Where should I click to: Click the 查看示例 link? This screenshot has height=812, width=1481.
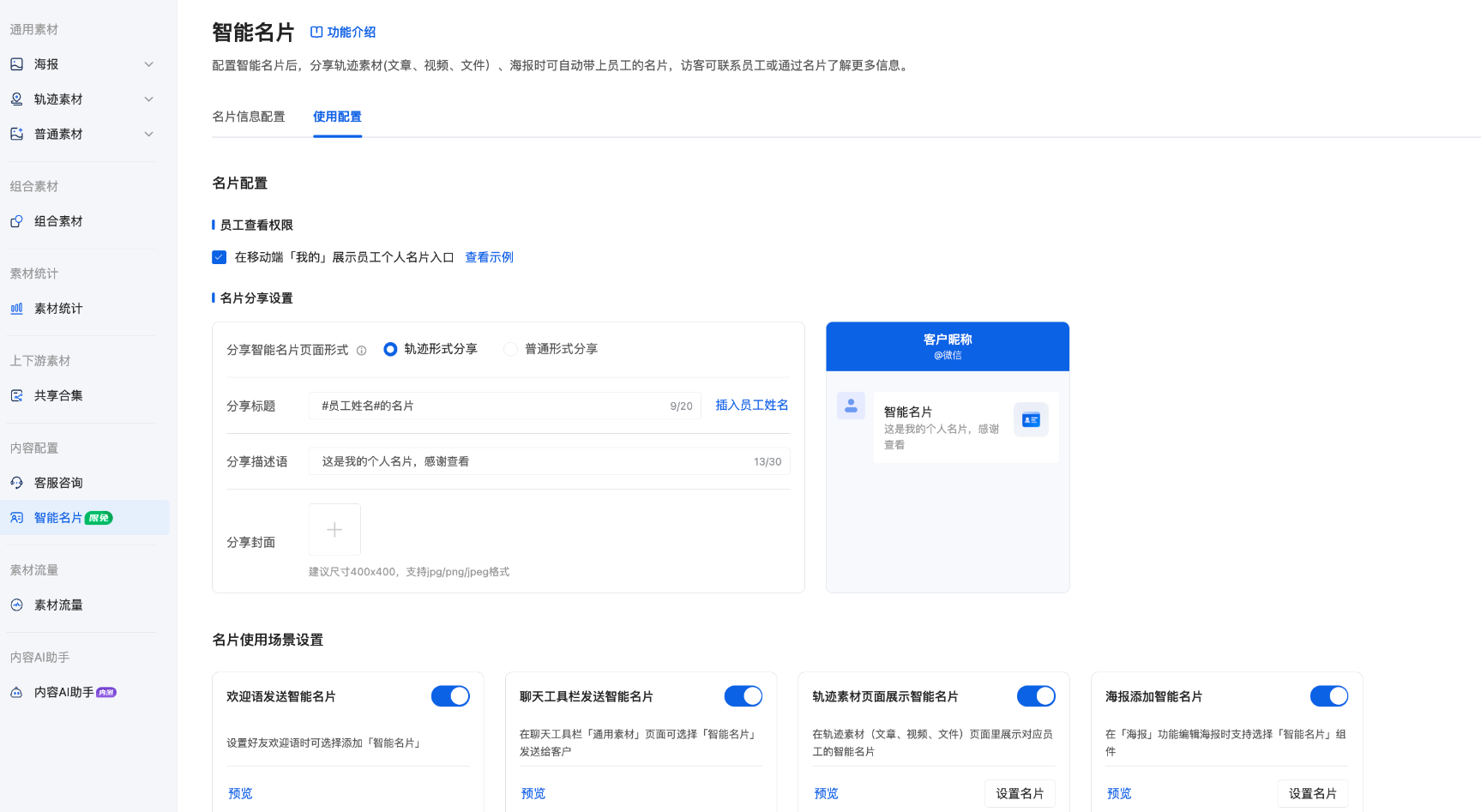(489, 257)
